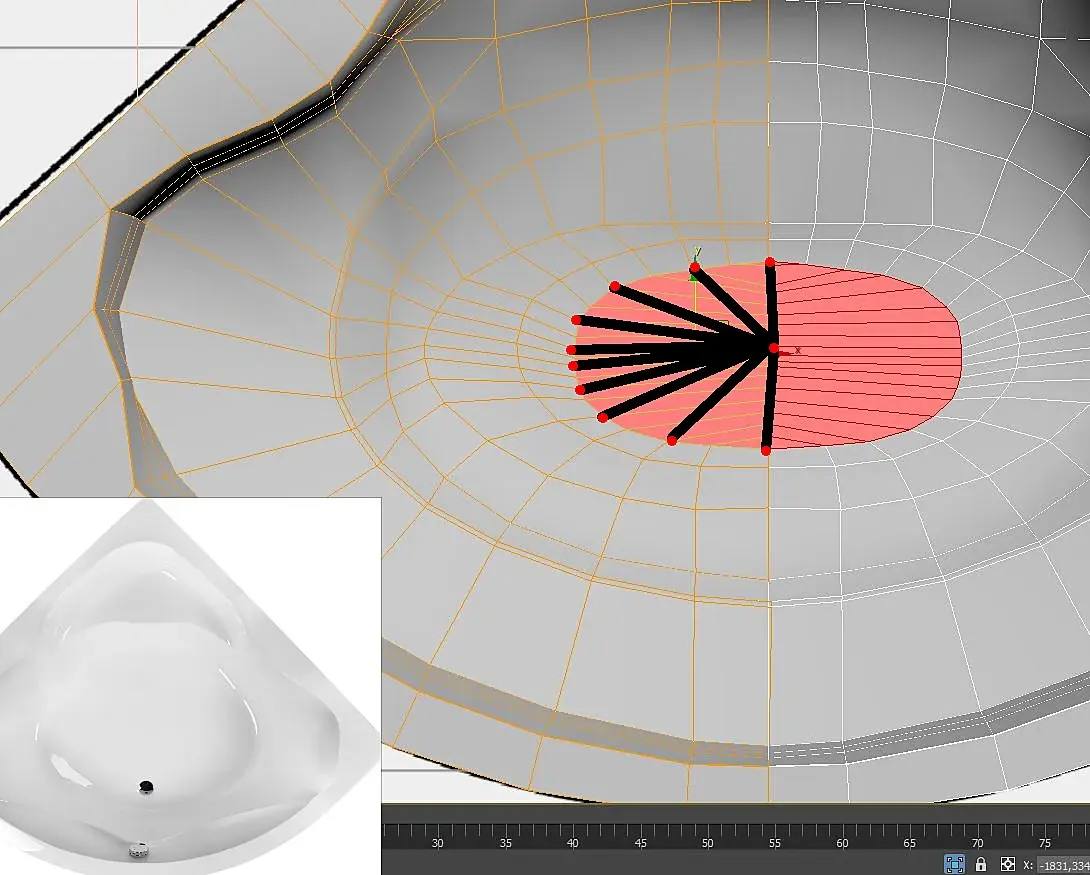
Task: Click frame 60 on the timeline
Action: tap(843, 842)
